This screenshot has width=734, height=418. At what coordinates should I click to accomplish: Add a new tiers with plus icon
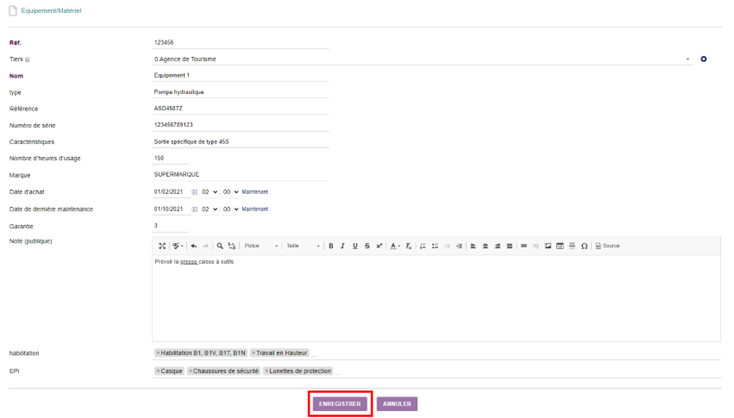[704, 59]
